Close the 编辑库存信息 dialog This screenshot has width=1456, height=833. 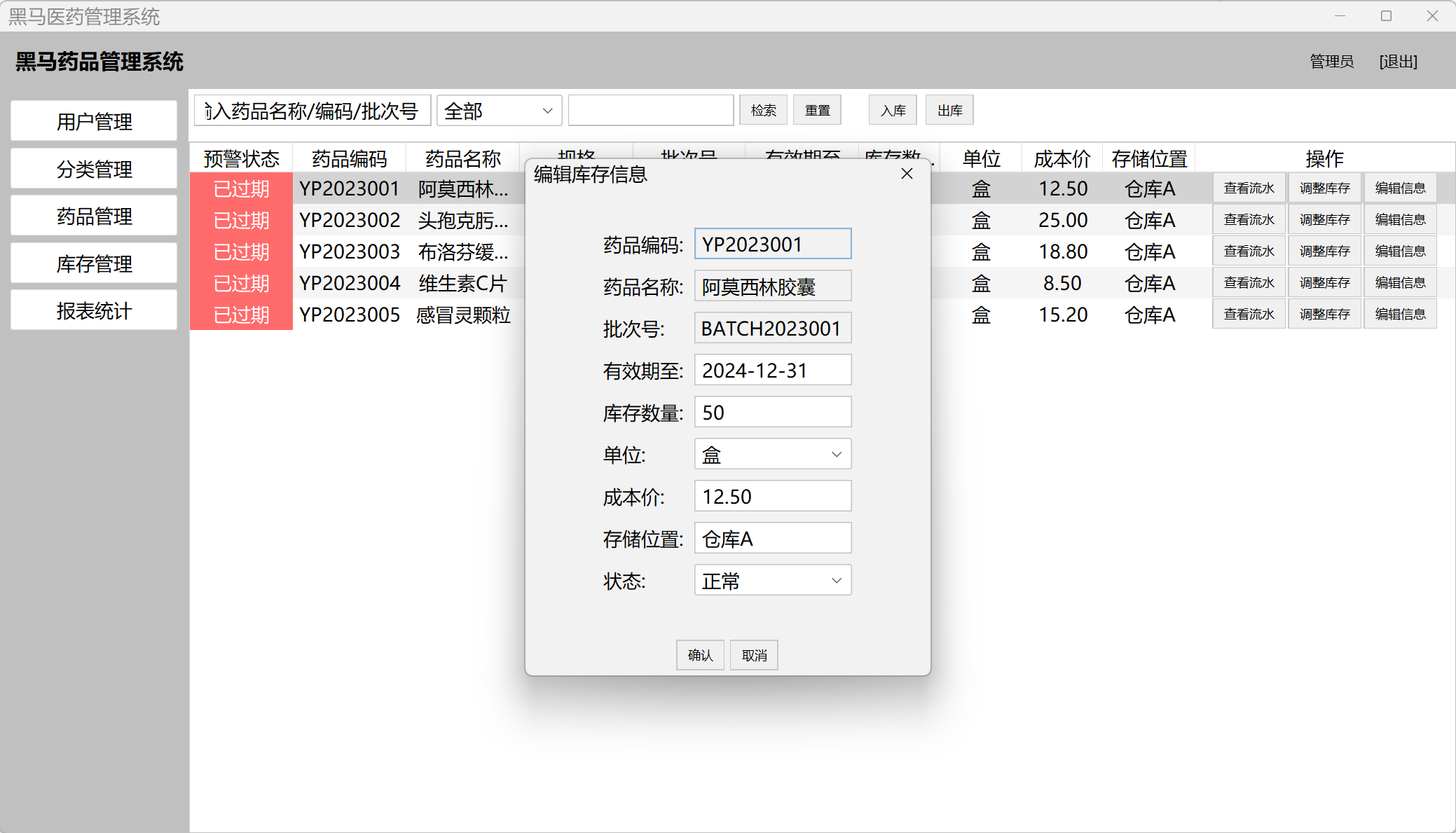(x=907, y=174)
